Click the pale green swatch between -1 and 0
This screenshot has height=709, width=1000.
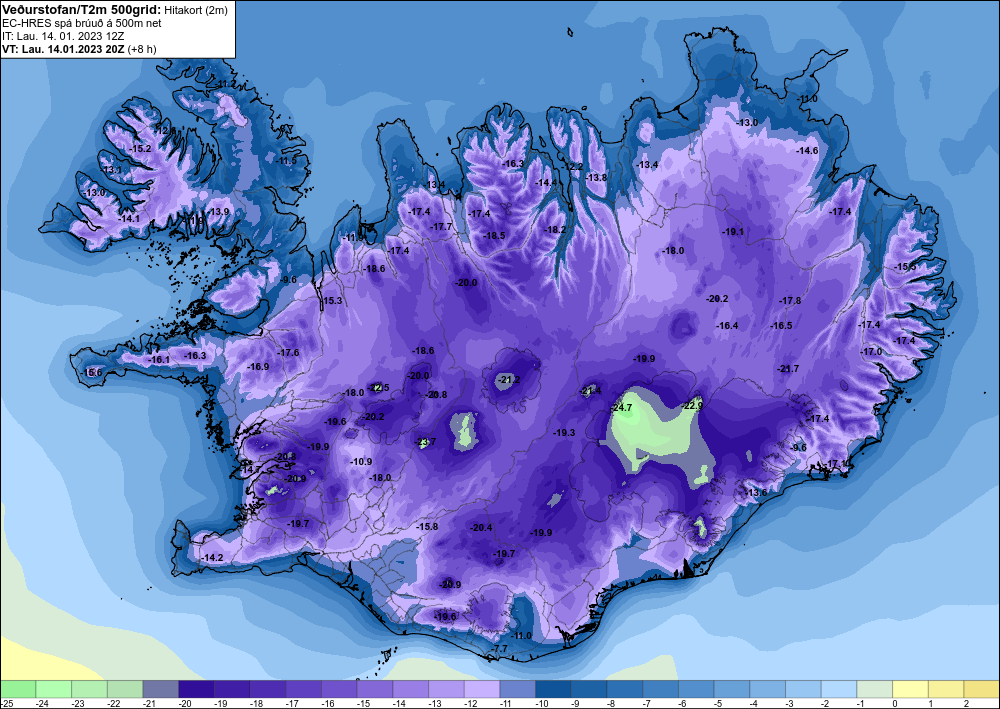click(x=875, y=689)
